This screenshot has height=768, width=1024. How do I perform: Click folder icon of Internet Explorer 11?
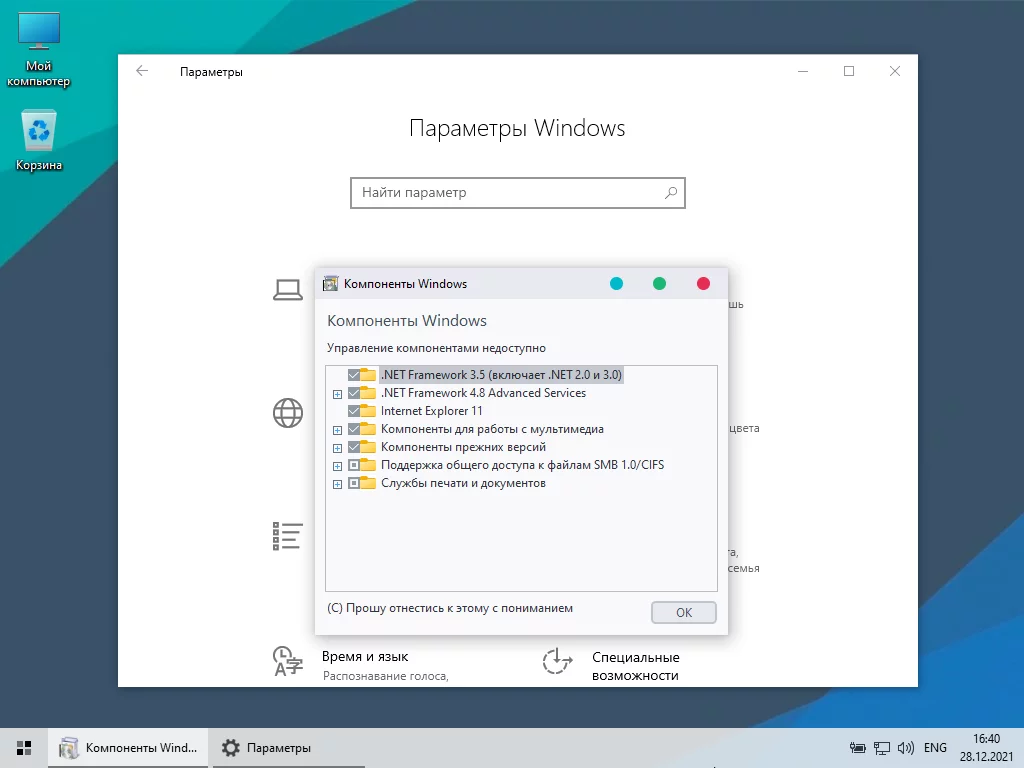[x=368, y=411]
